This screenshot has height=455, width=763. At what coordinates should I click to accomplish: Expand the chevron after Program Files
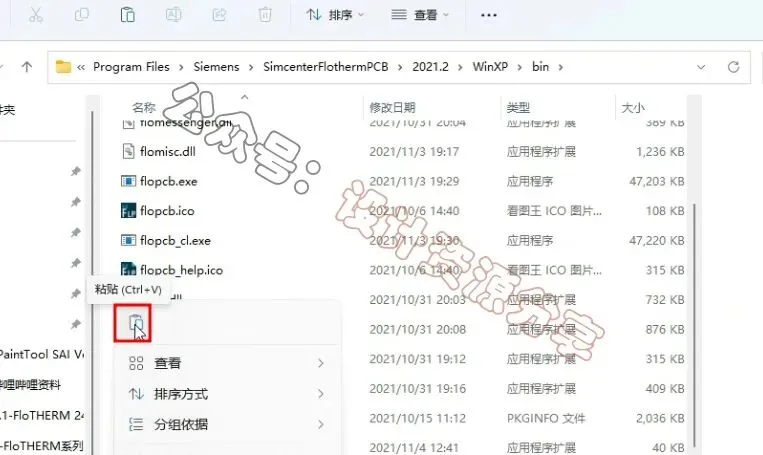[x=181, y=67]
